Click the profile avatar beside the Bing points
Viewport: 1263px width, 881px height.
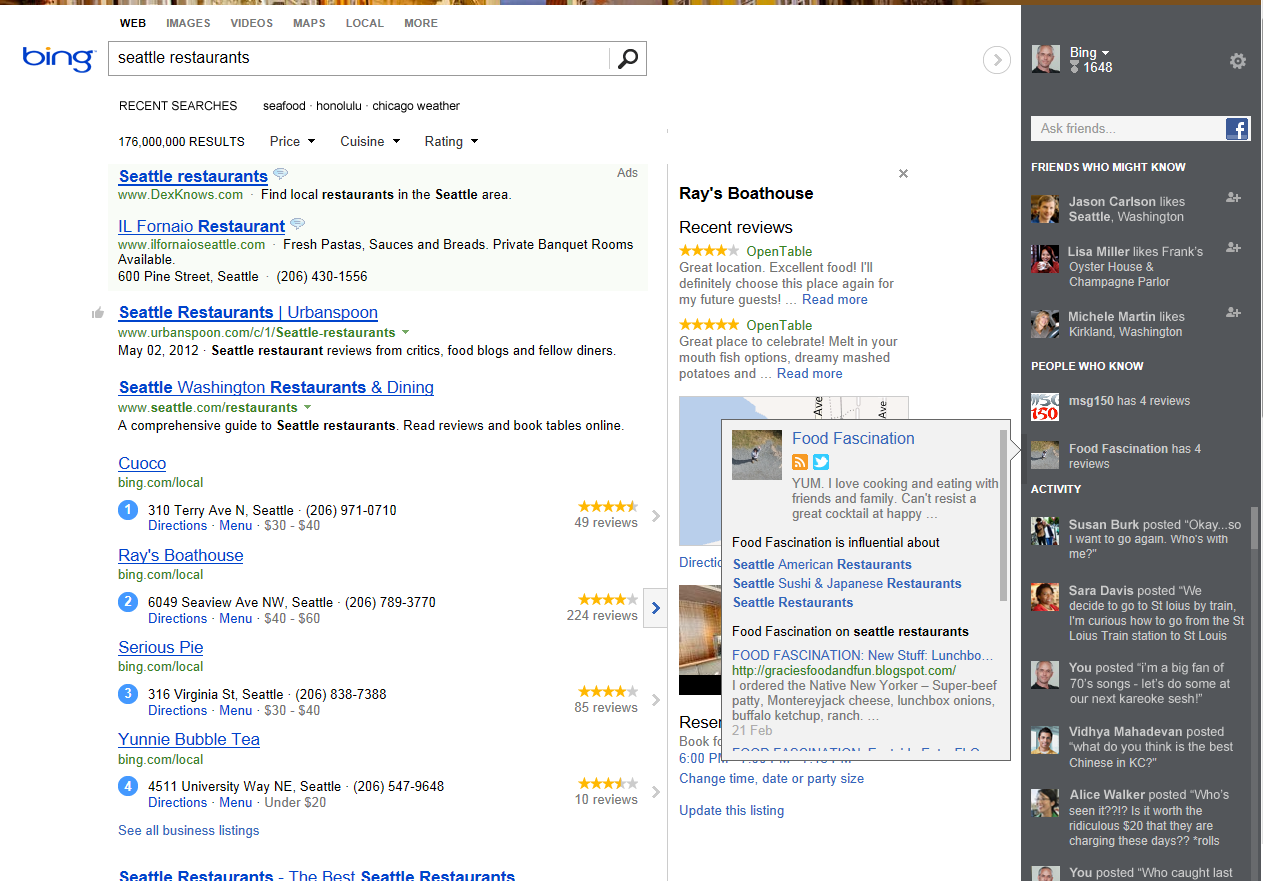pos(1046,59)
